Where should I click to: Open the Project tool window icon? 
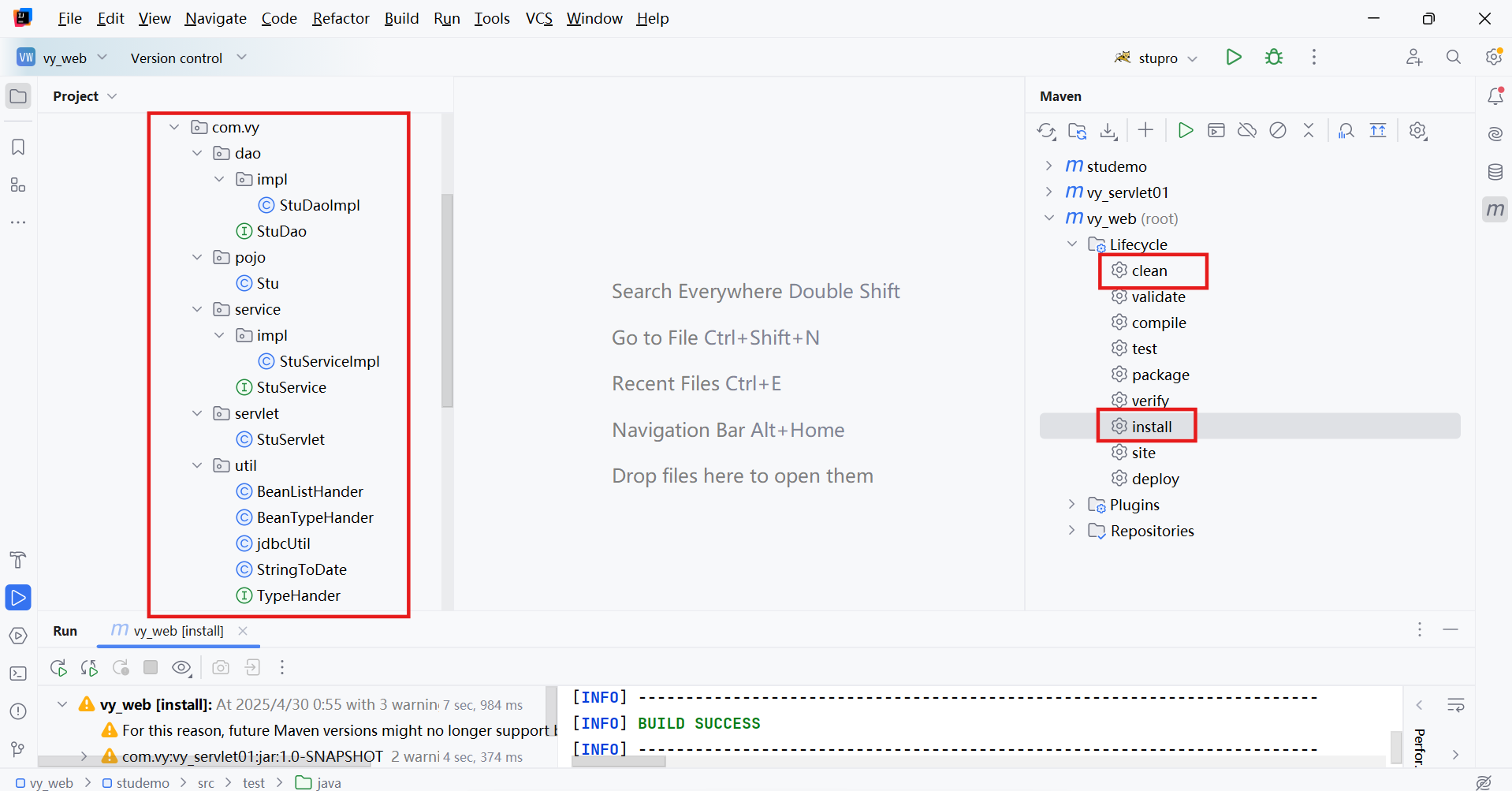coord(18,96)
